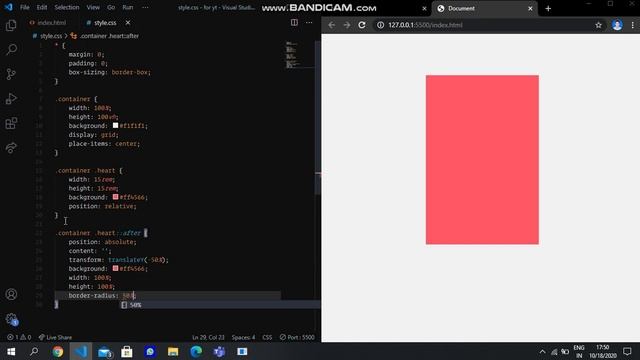Screen dimensions: 640x360
Task: Go back in the Chrome browser
Action: (x=331, y=25)
